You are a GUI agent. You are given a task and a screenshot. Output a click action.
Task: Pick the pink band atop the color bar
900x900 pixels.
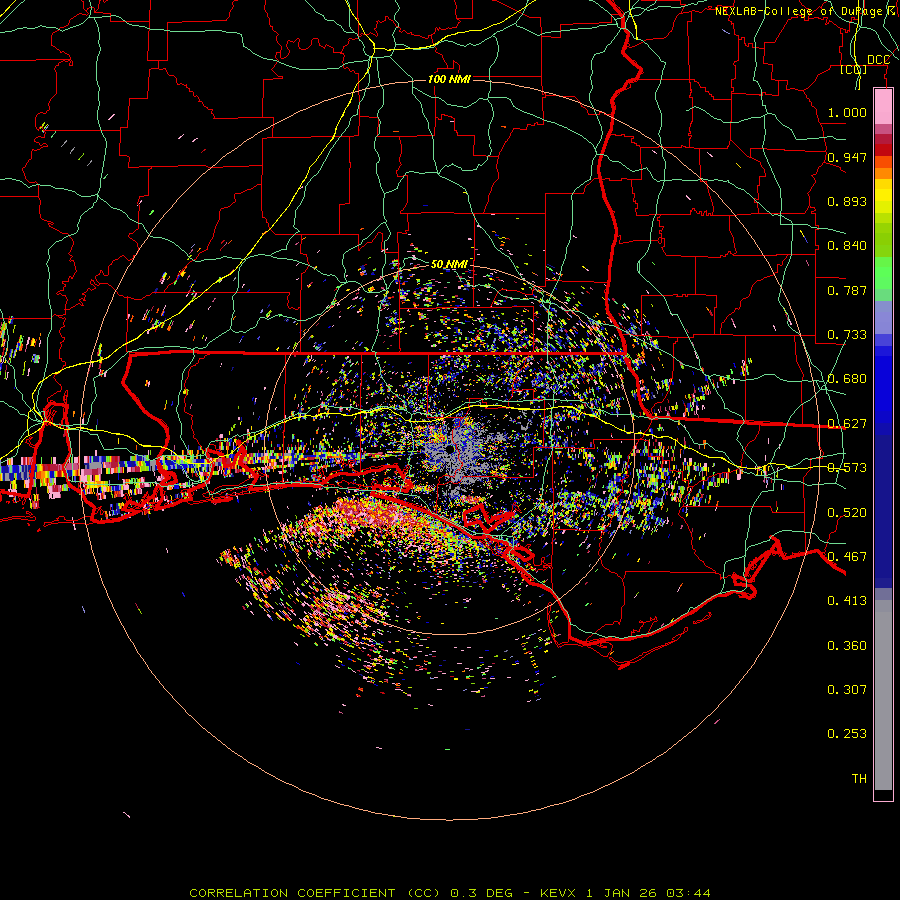coord(883,107)
